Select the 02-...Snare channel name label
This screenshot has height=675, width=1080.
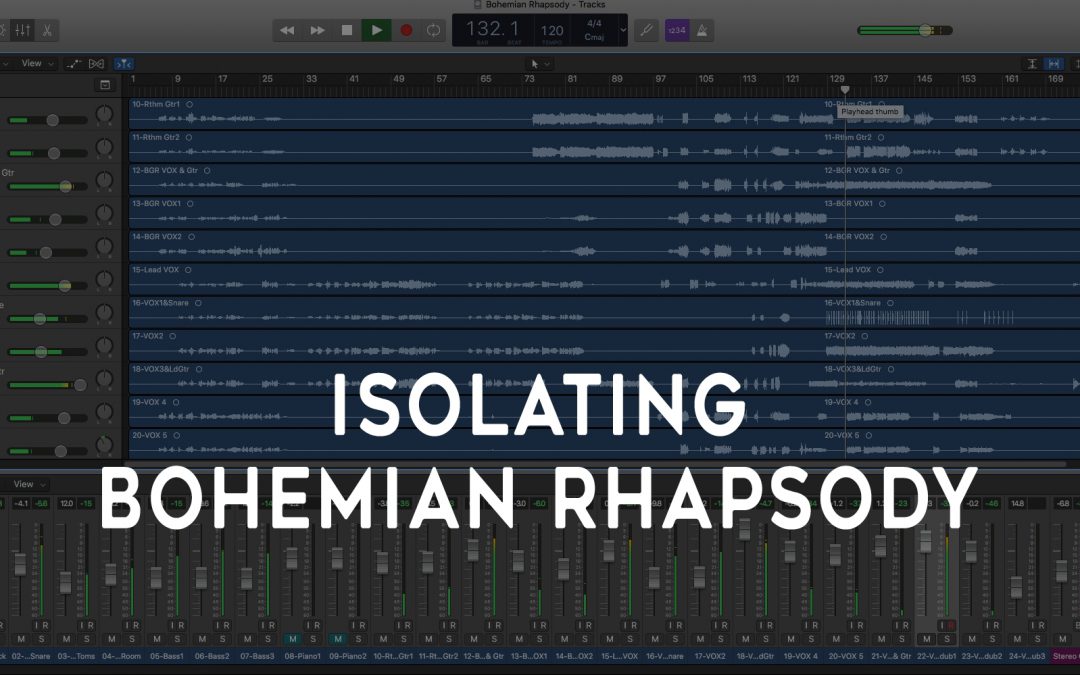pyautogui.click(x=31, y=656)
